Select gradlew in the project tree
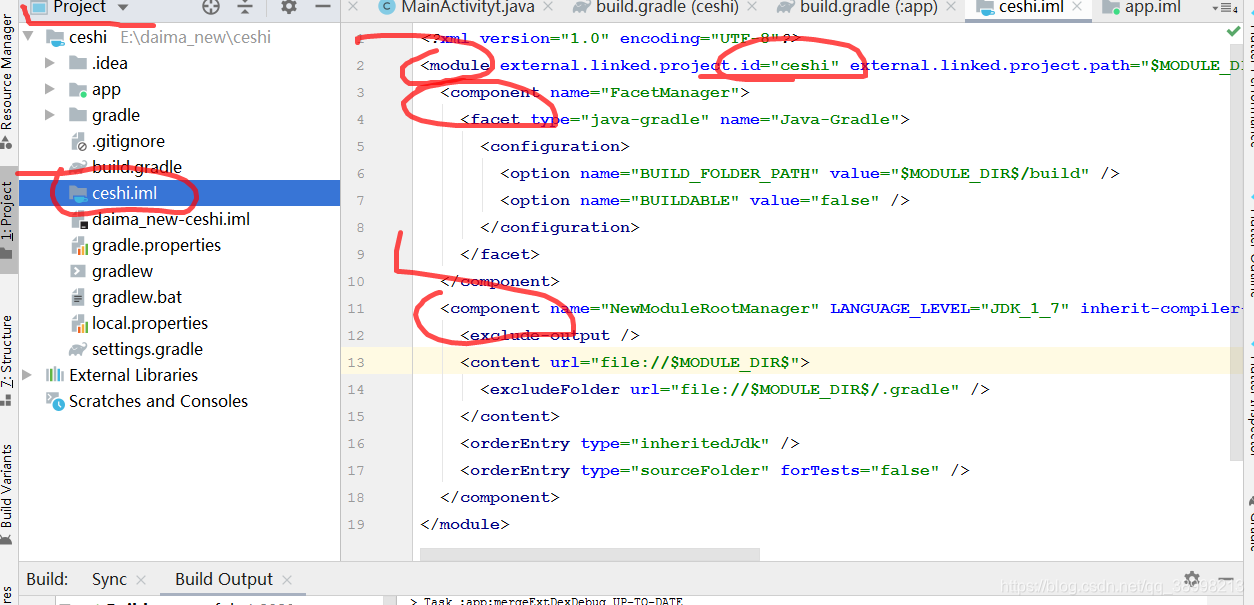 click(x=122, y=271)
